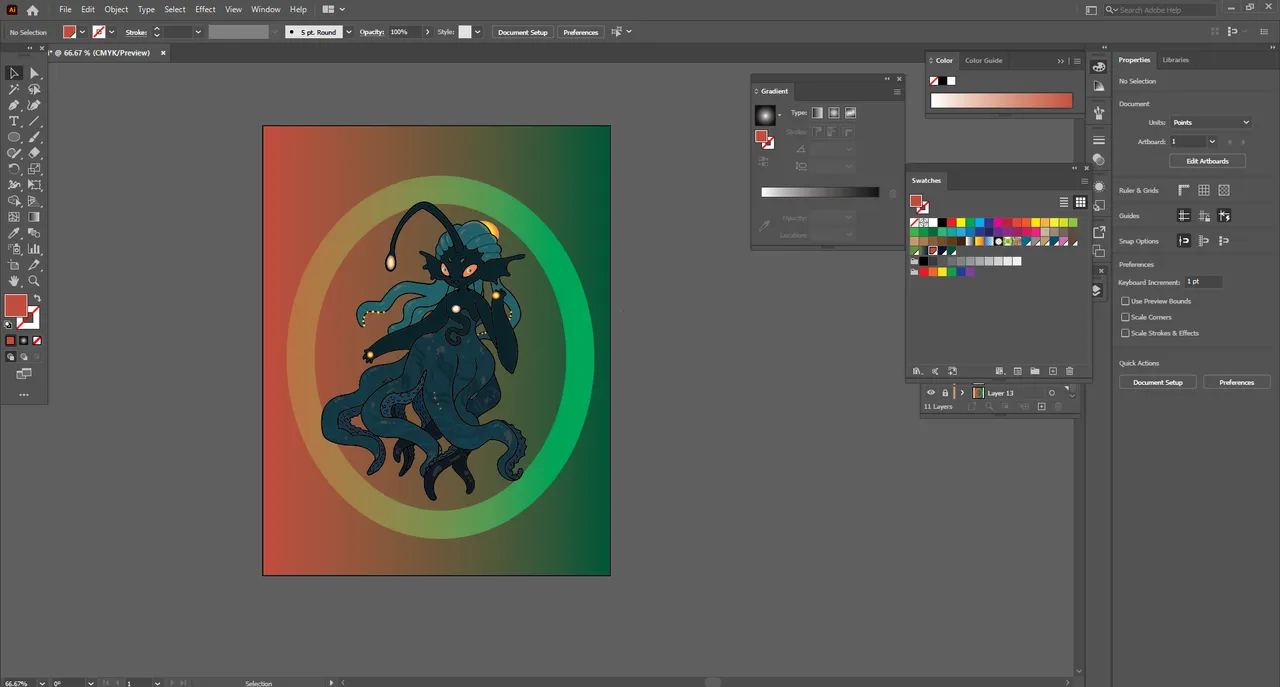
Task: Select the Hand tool
Action: [14, 281]
